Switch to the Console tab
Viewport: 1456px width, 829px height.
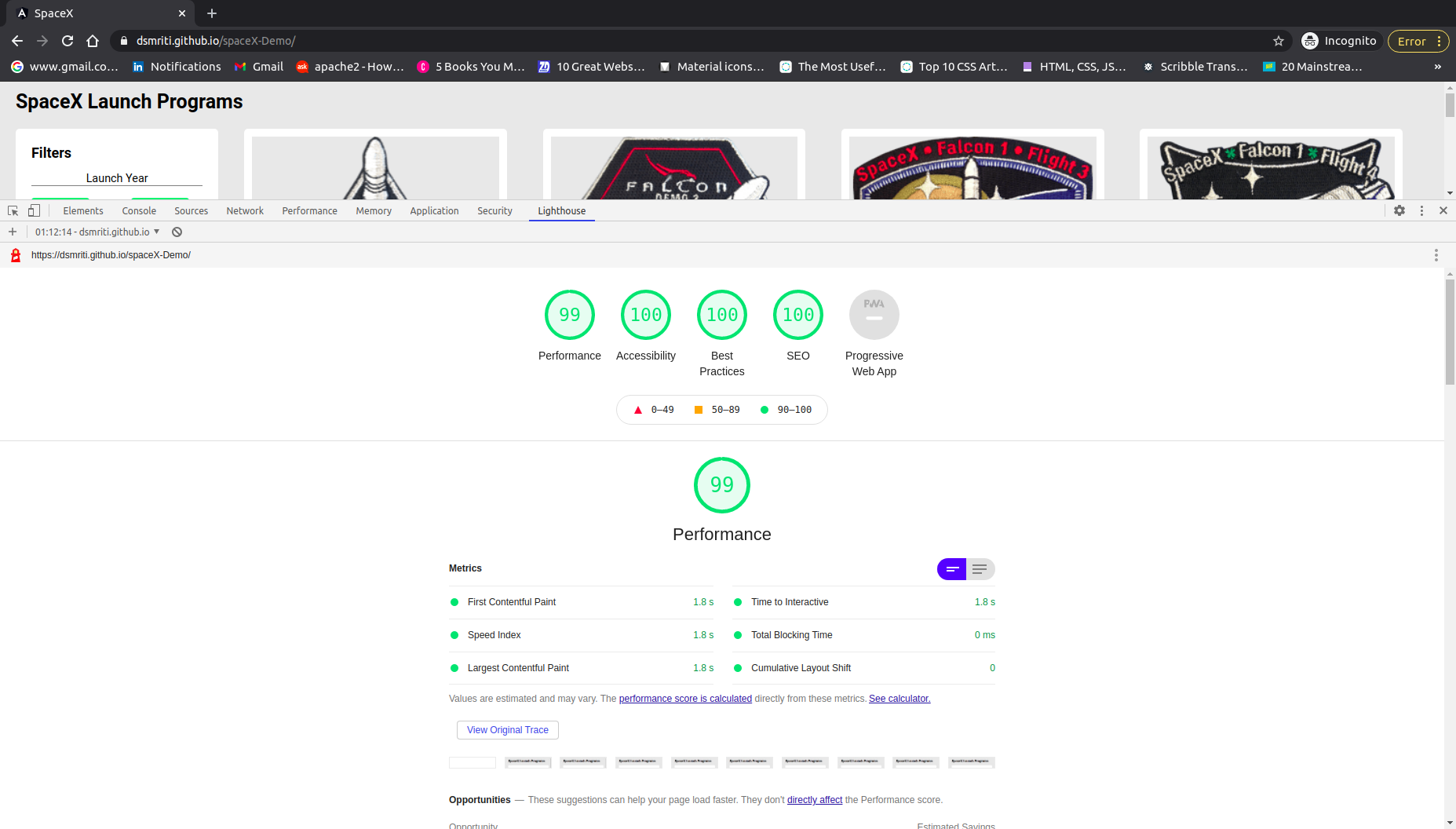[139, 210]
